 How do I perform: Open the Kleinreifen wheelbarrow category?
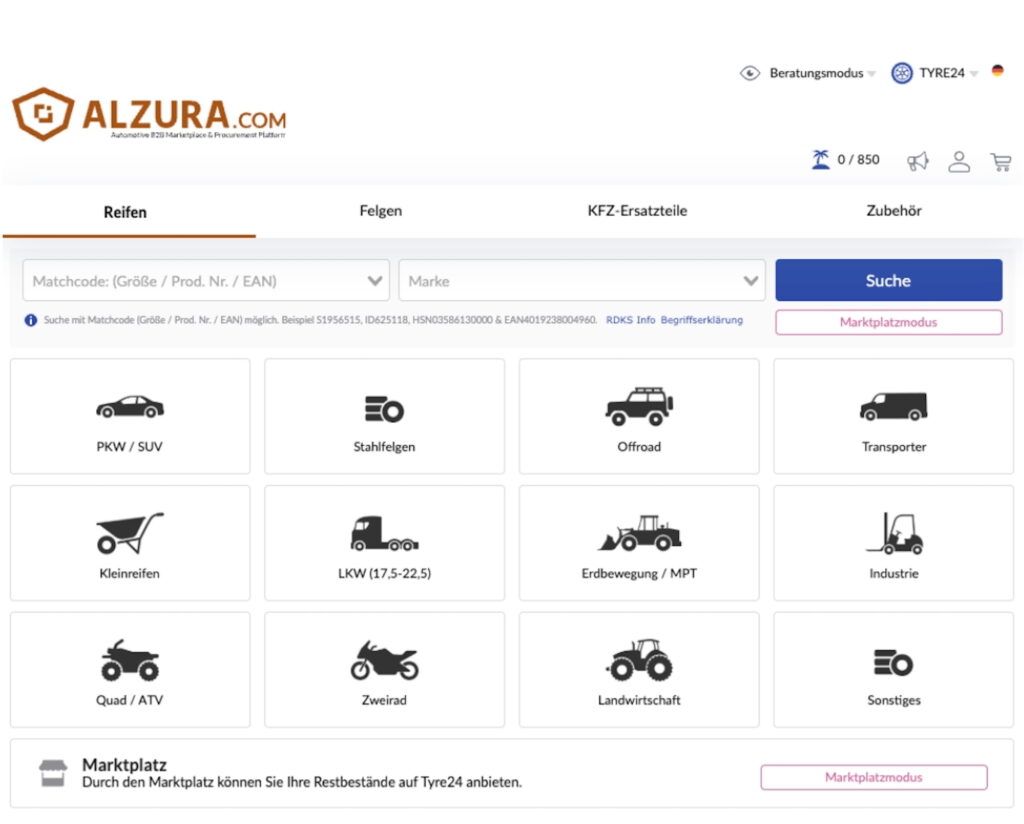tap(130, 543)
